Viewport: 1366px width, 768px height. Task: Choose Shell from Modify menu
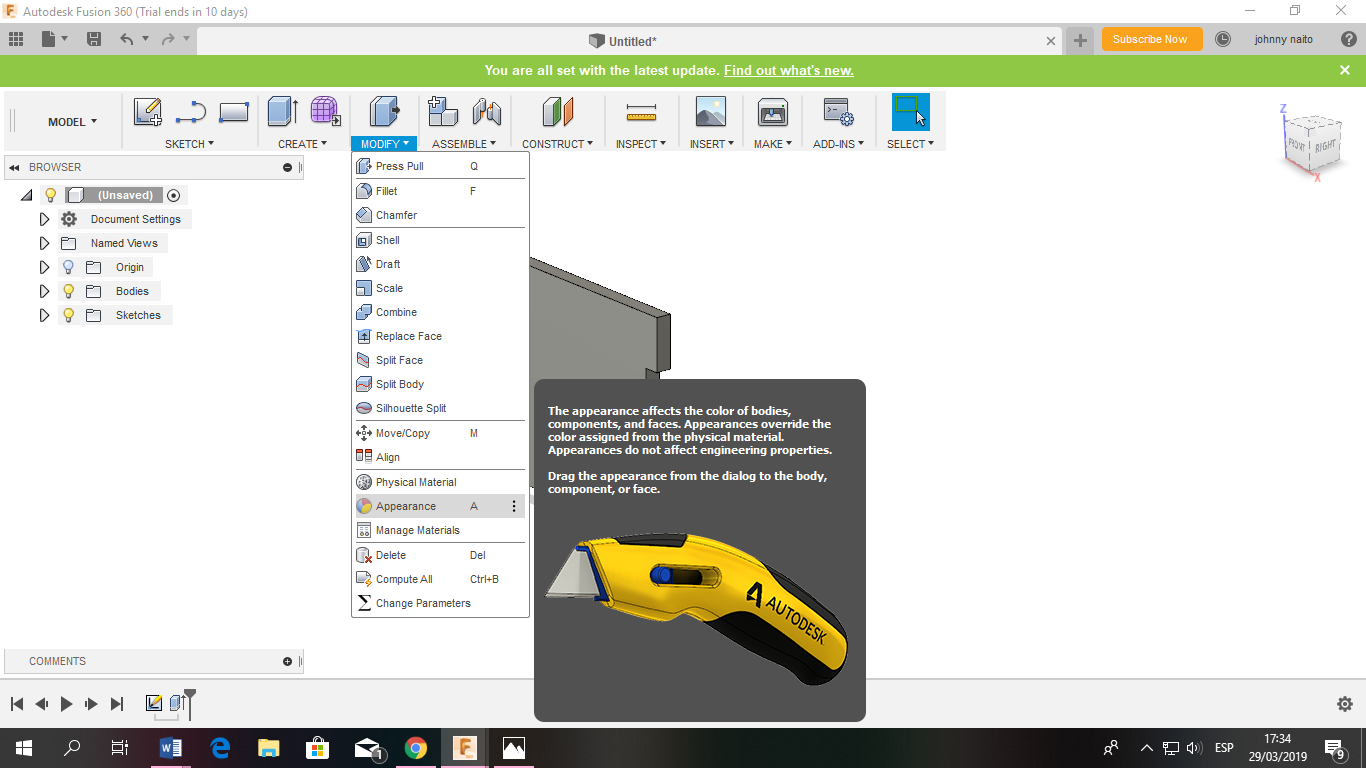pyautogui.click(x=440, y=240)
